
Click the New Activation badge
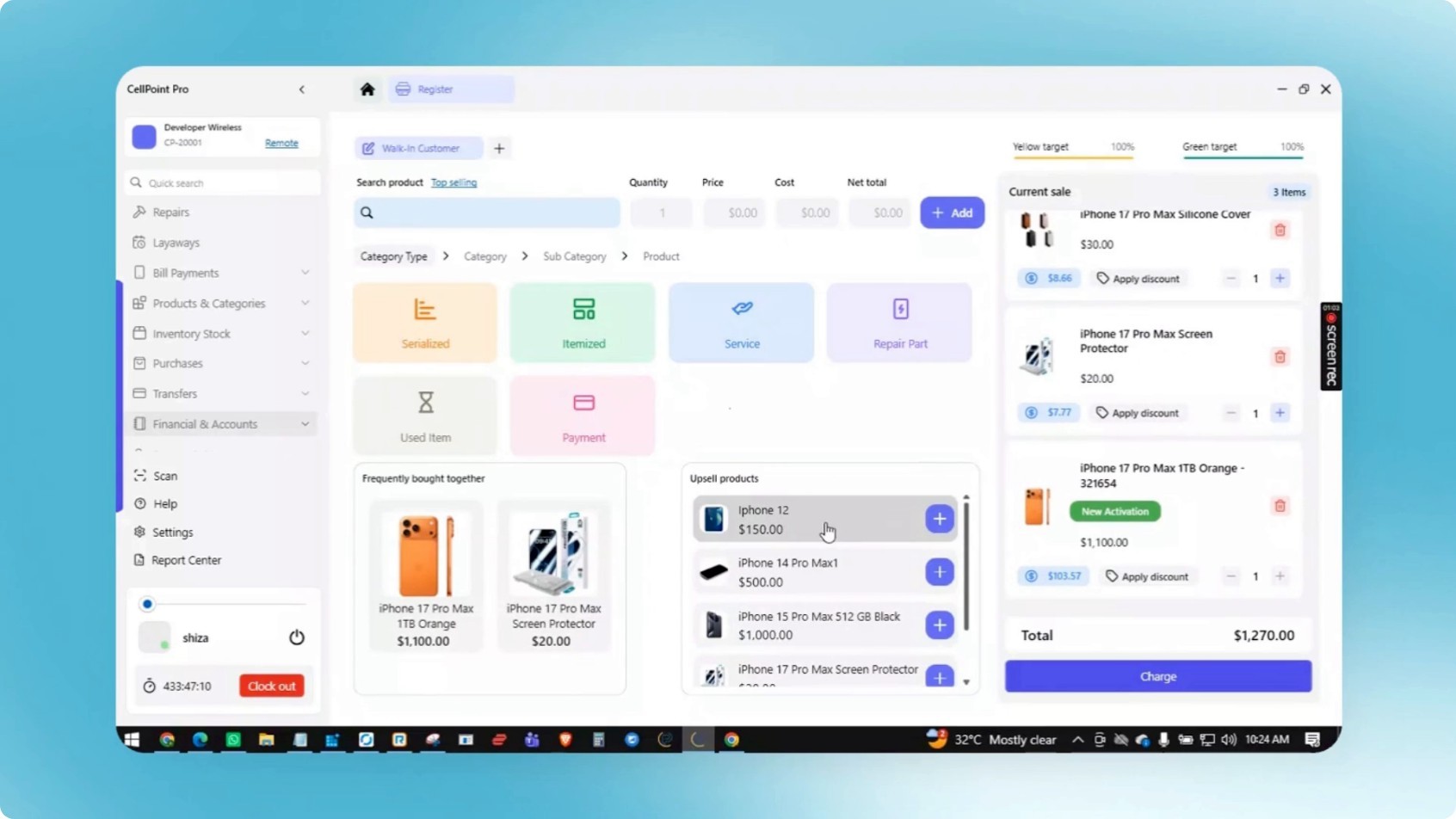click(x=1115, y=512)
